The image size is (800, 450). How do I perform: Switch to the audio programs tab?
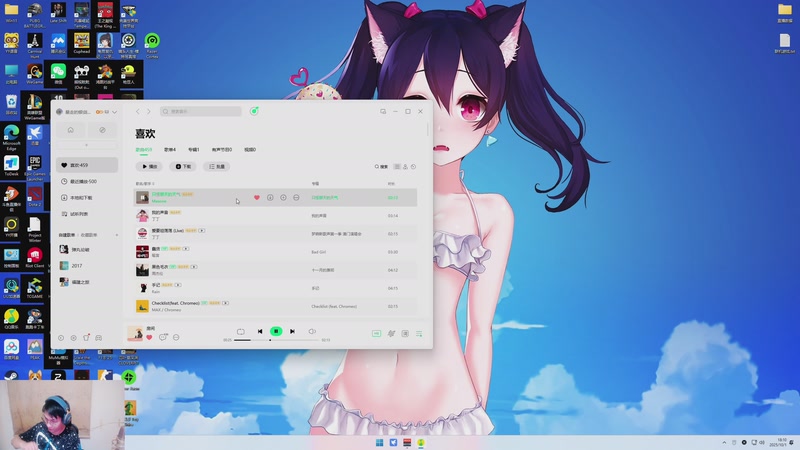(222, 149)
